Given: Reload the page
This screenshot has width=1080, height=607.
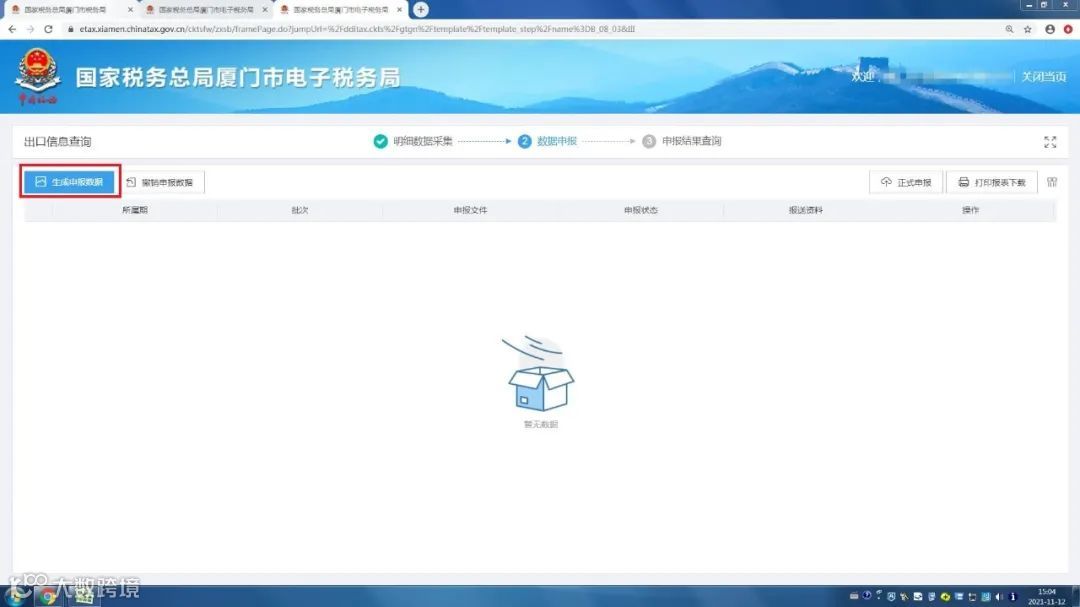Looking at the screenshot, I should tap(48, 29).
